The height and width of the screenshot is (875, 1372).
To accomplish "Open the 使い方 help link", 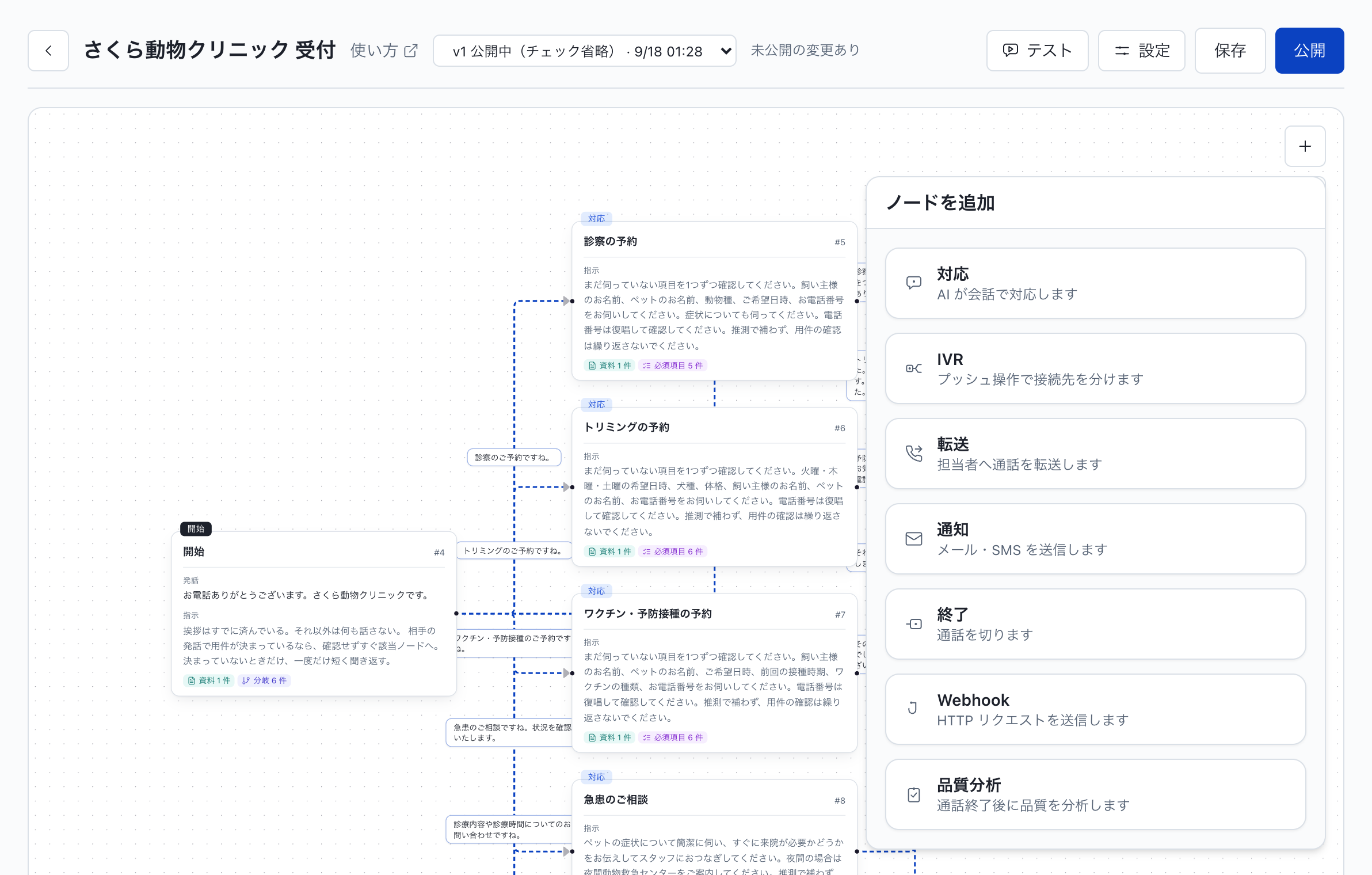I will click(384, 51).
